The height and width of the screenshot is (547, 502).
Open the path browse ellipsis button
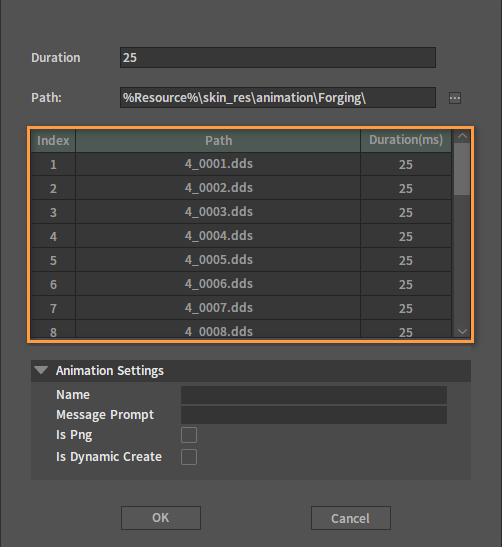pos(455,98)
